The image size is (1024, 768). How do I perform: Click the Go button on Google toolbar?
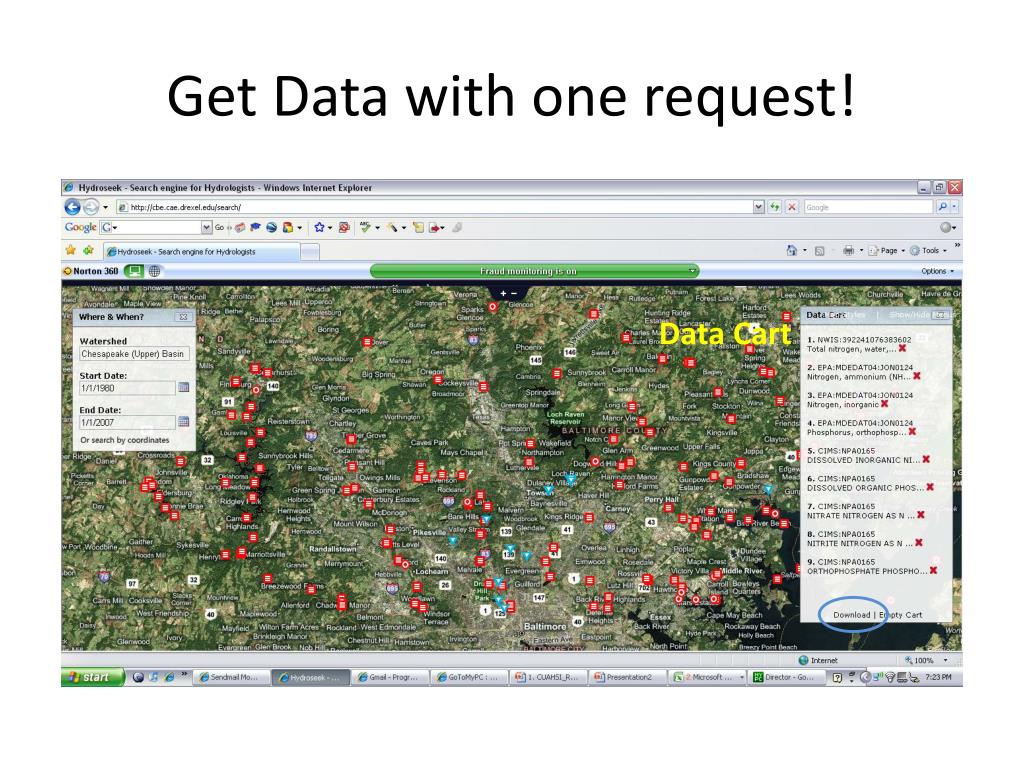coord(219,228)
